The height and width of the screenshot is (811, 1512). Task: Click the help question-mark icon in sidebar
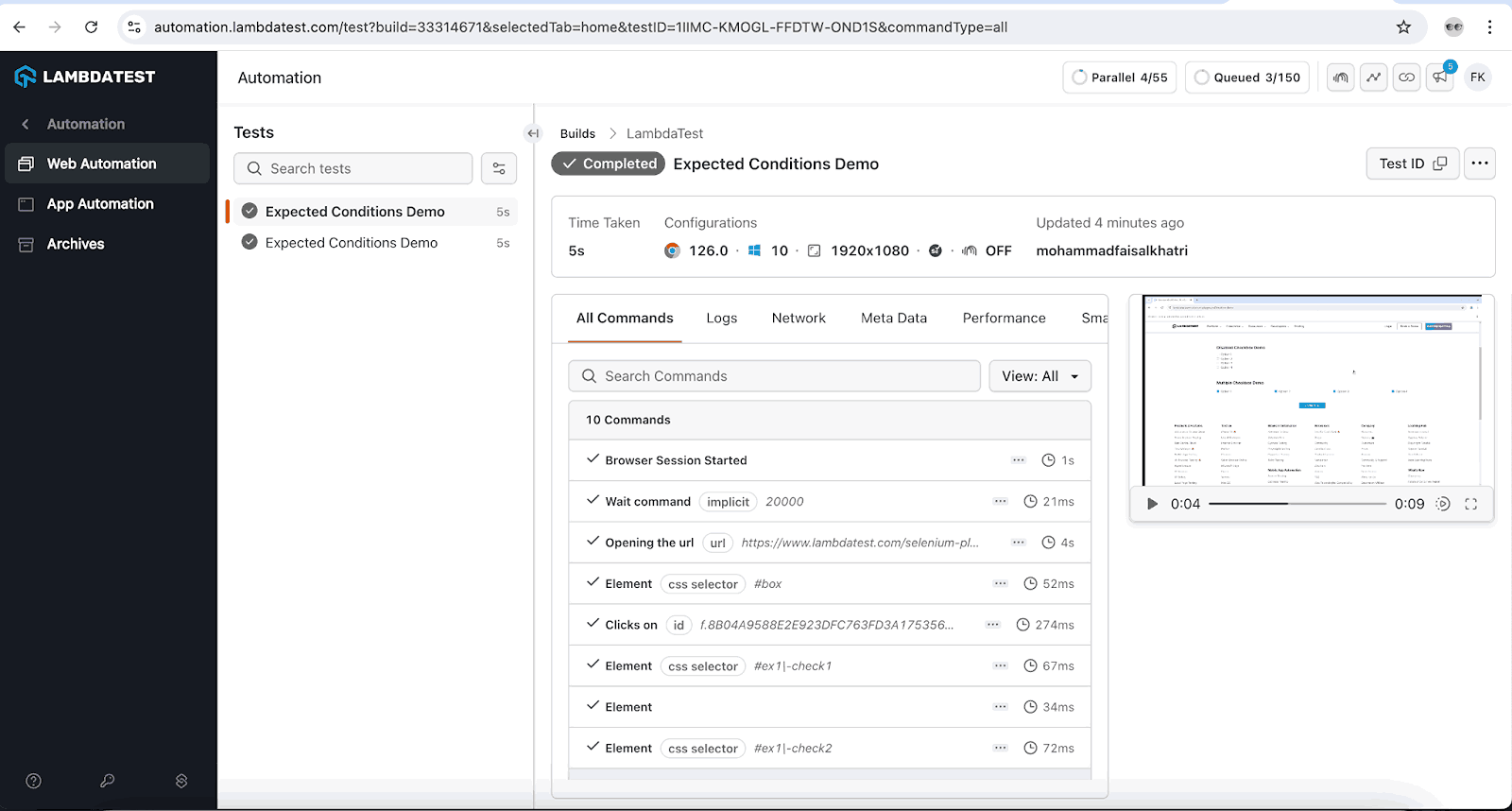(34, 781)
